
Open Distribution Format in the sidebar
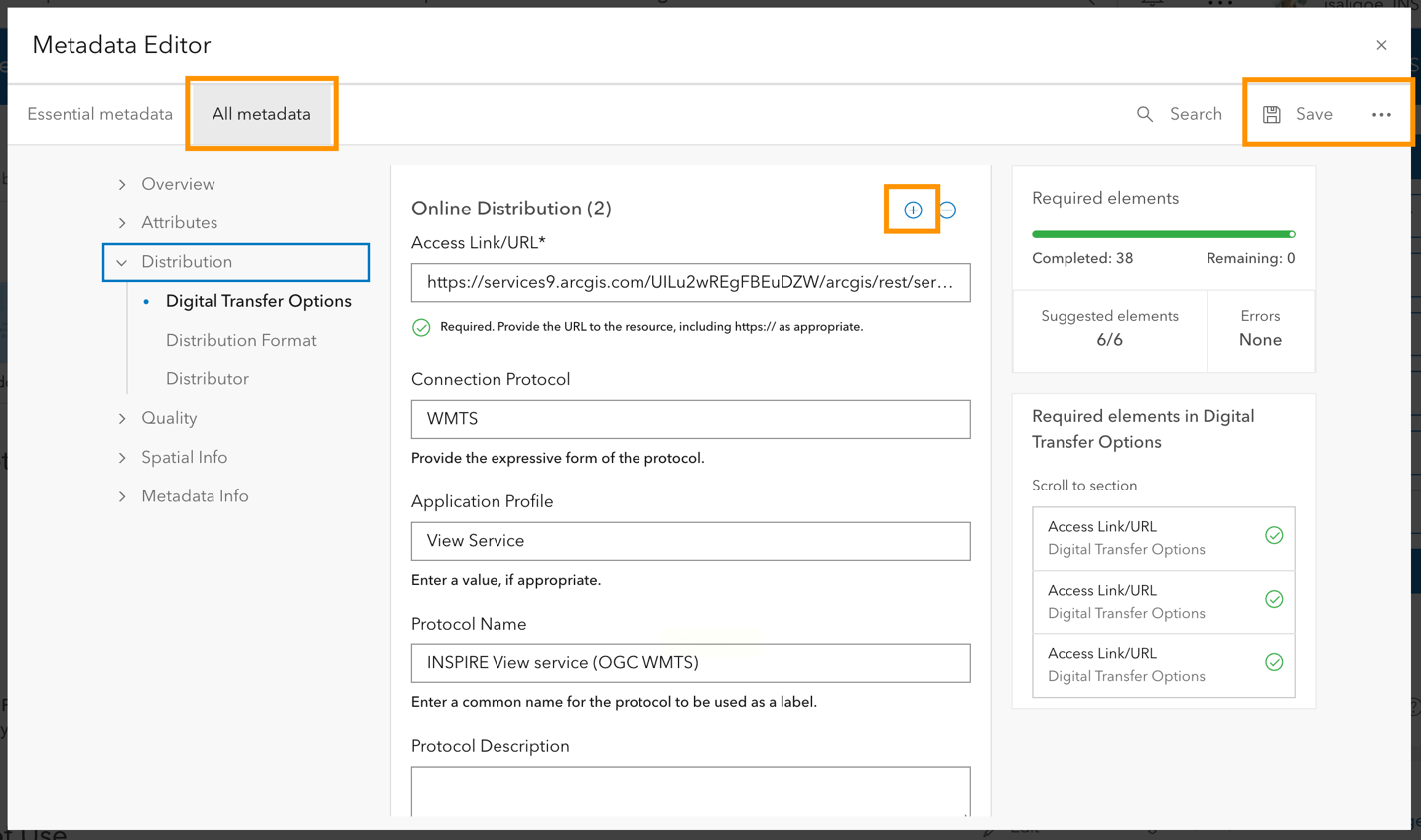[x=240, y=340]
